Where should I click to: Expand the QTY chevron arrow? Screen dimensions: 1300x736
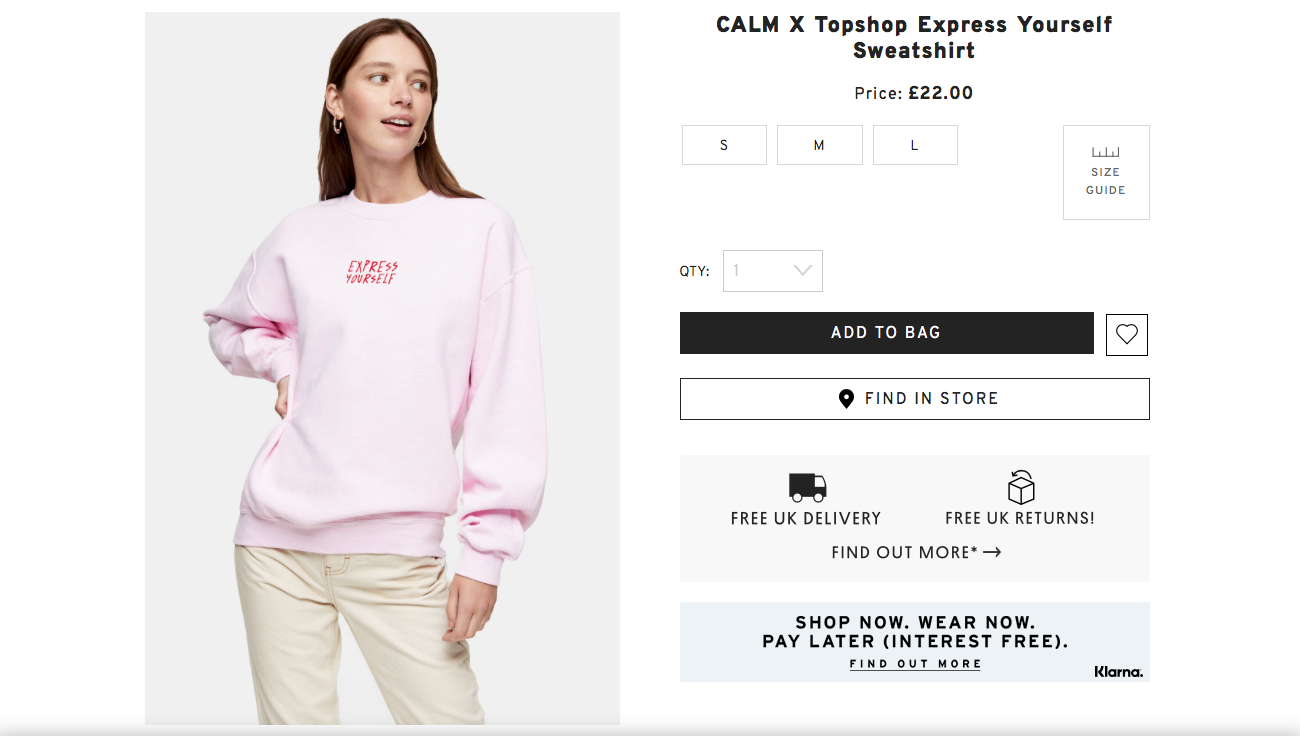pos(802,271)
